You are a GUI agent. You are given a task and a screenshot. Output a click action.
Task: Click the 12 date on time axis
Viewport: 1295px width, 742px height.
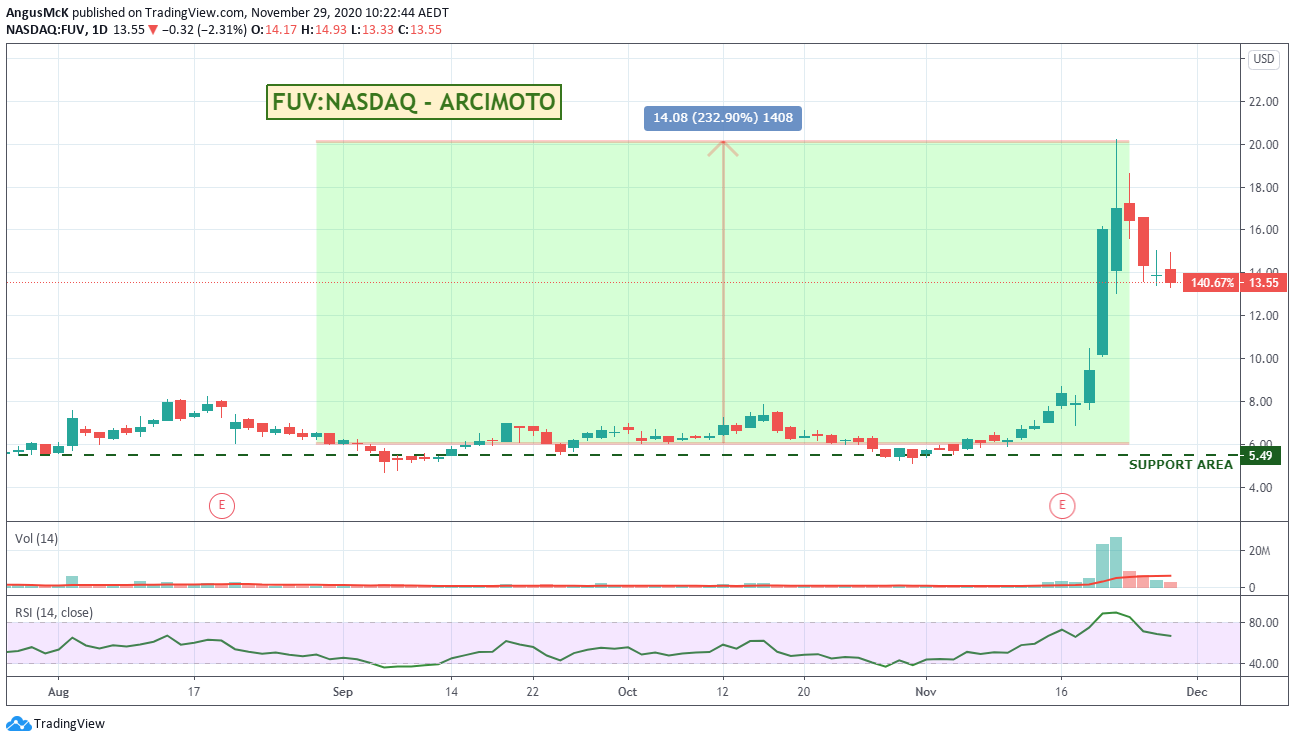pos(723,691)
